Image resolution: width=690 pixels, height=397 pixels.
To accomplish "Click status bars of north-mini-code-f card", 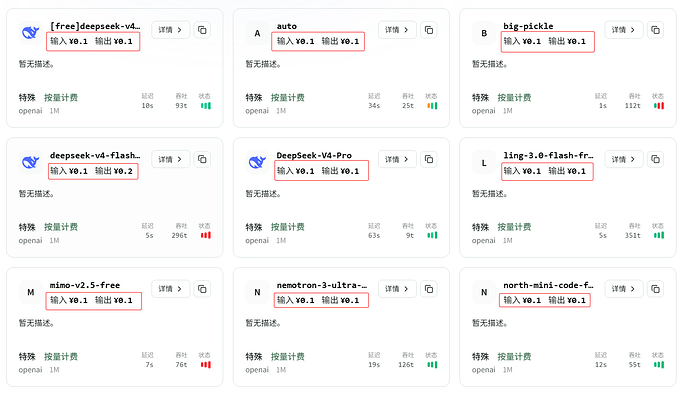I will [x=659, y=364].
